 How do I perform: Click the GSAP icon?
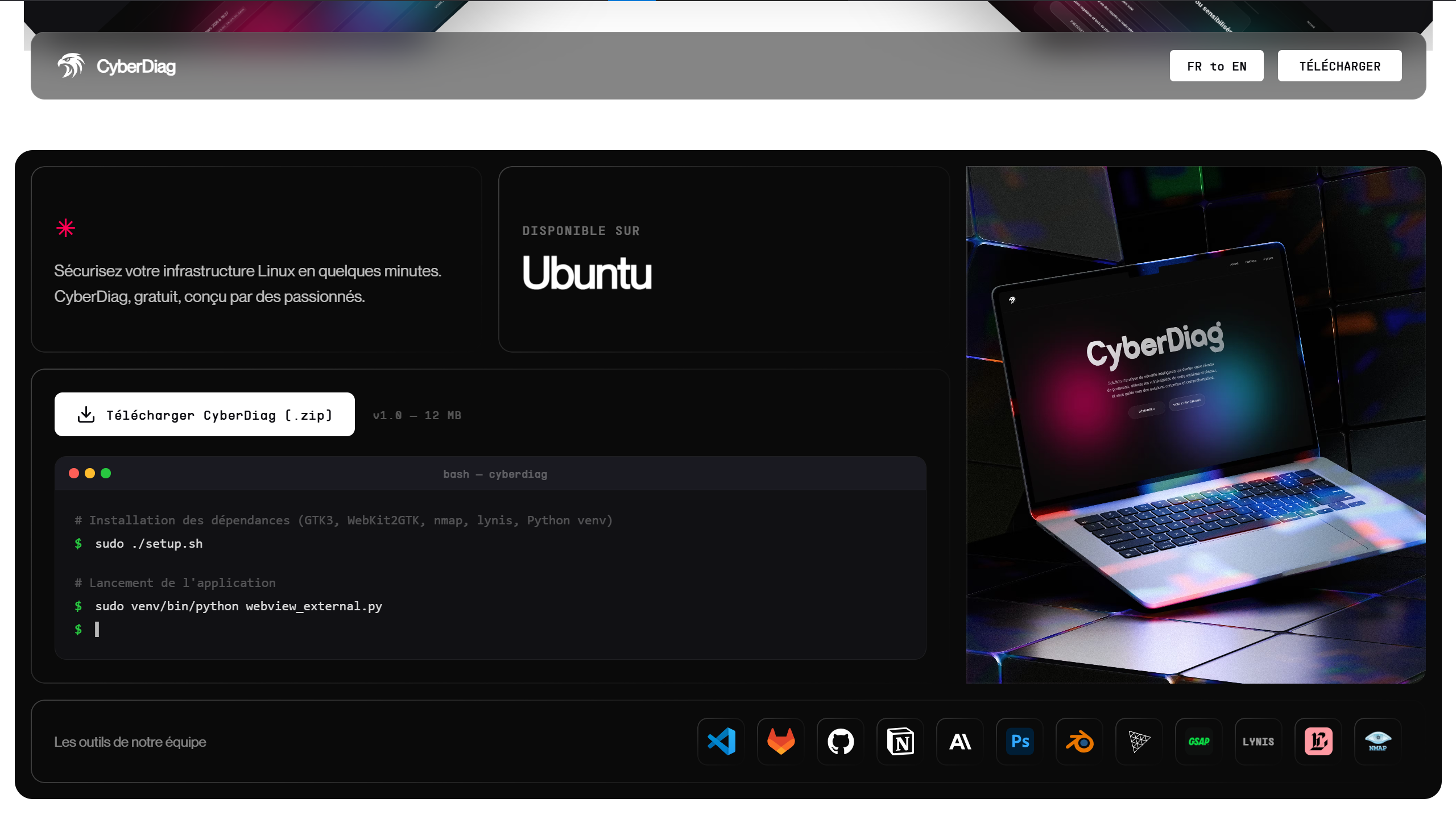pyautogui.click(x=1200, y=741)
